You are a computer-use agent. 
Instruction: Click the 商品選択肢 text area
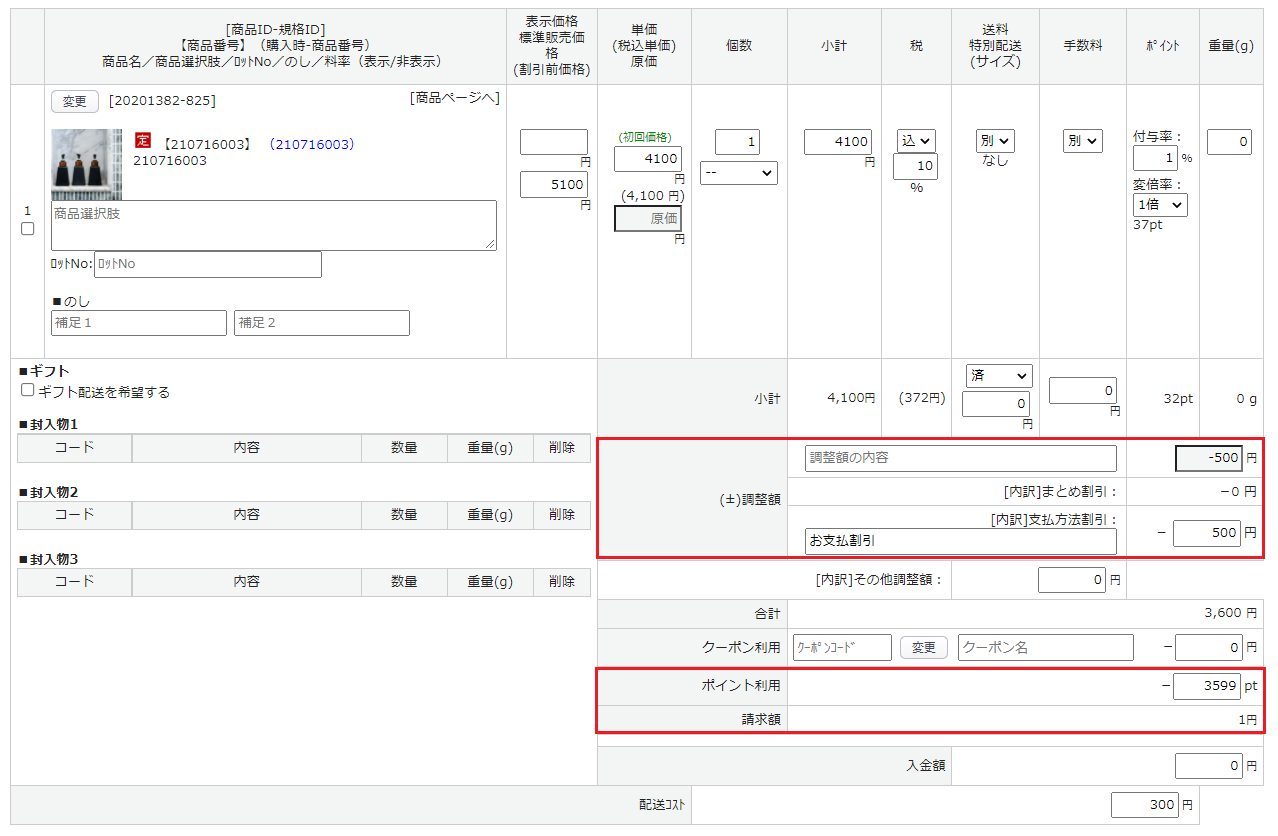273,225
